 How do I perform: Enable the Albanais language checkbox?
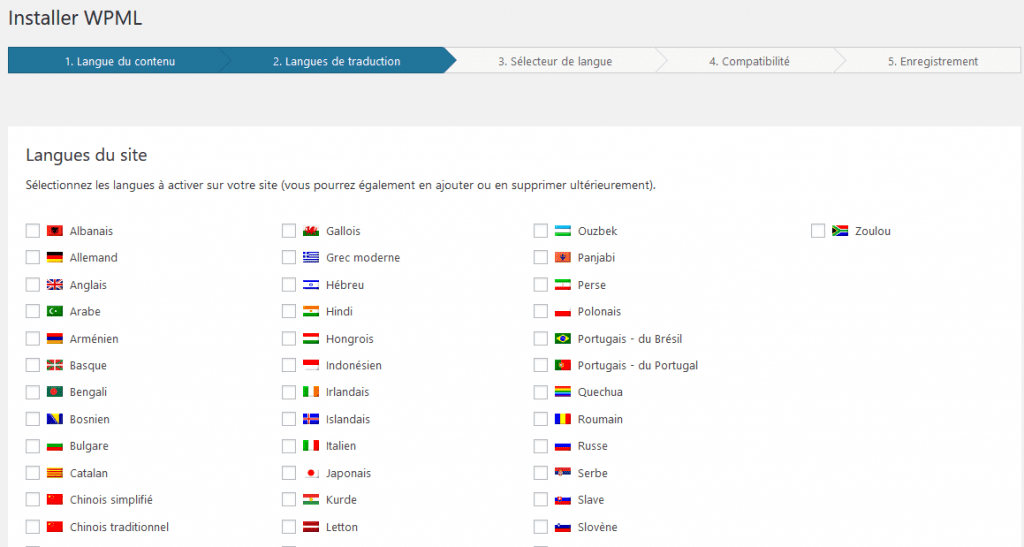[x=33, y=231]
